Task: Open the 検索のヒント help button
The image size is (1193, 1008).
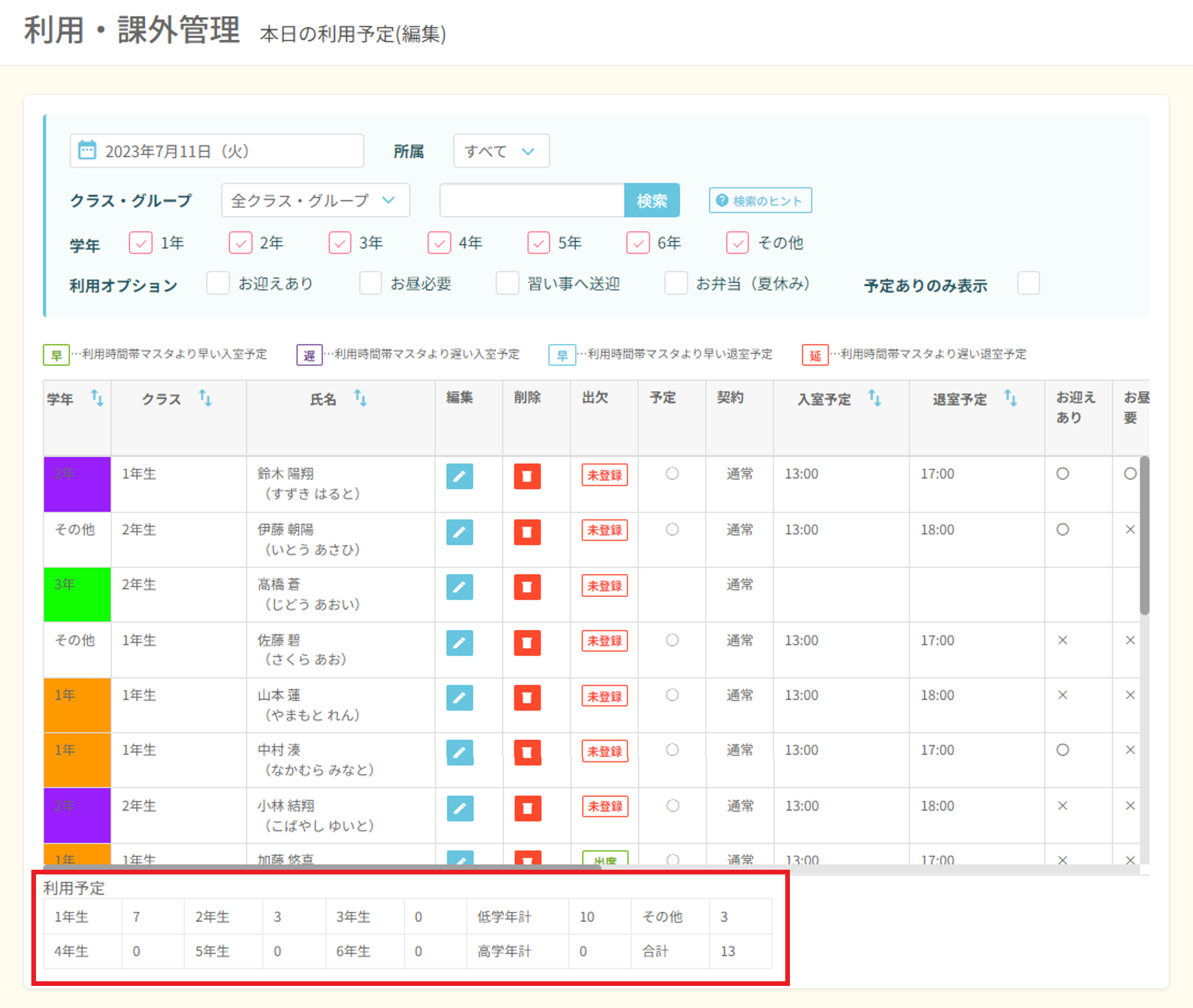Action: click(760, 200)
